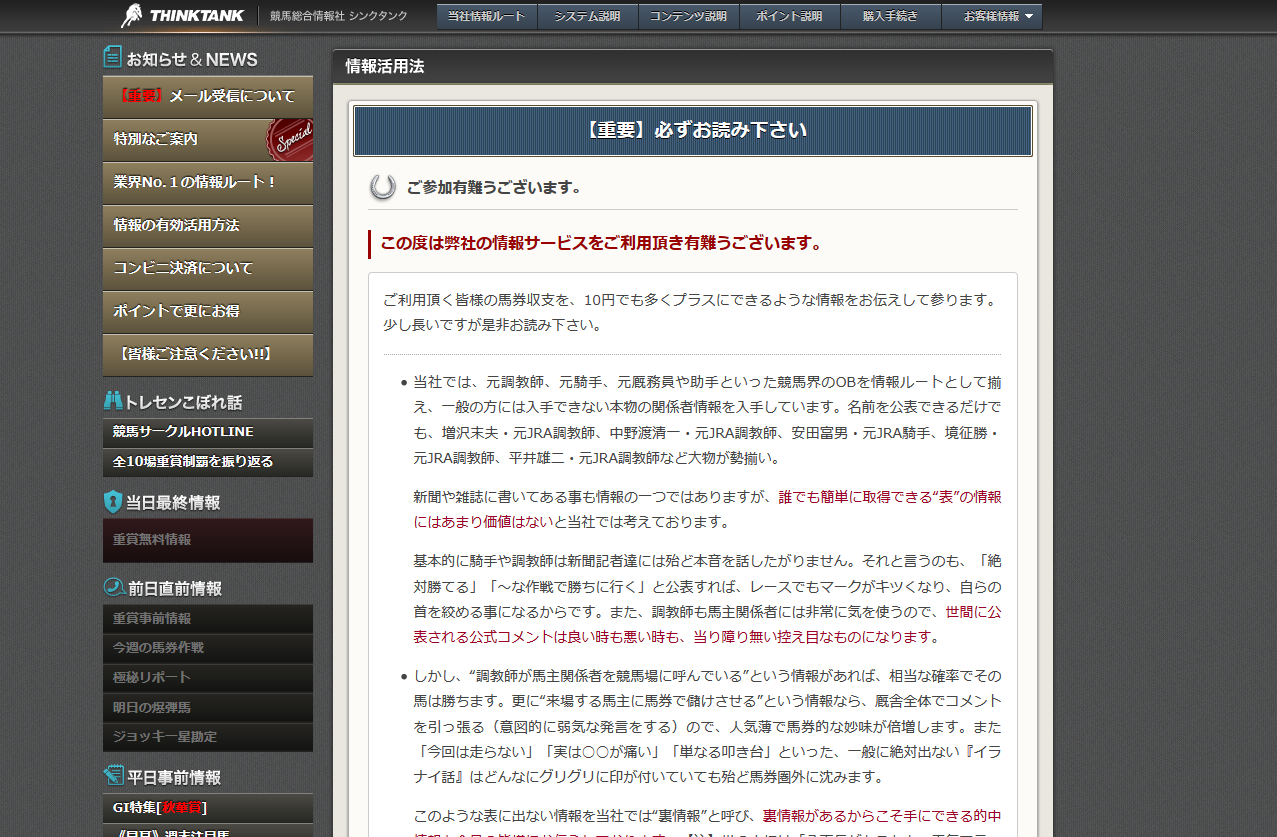This screenshot has height=837, width=1277.
Task: Click the ご参加有難うございます heading text
Action: [x=494, y=188]
